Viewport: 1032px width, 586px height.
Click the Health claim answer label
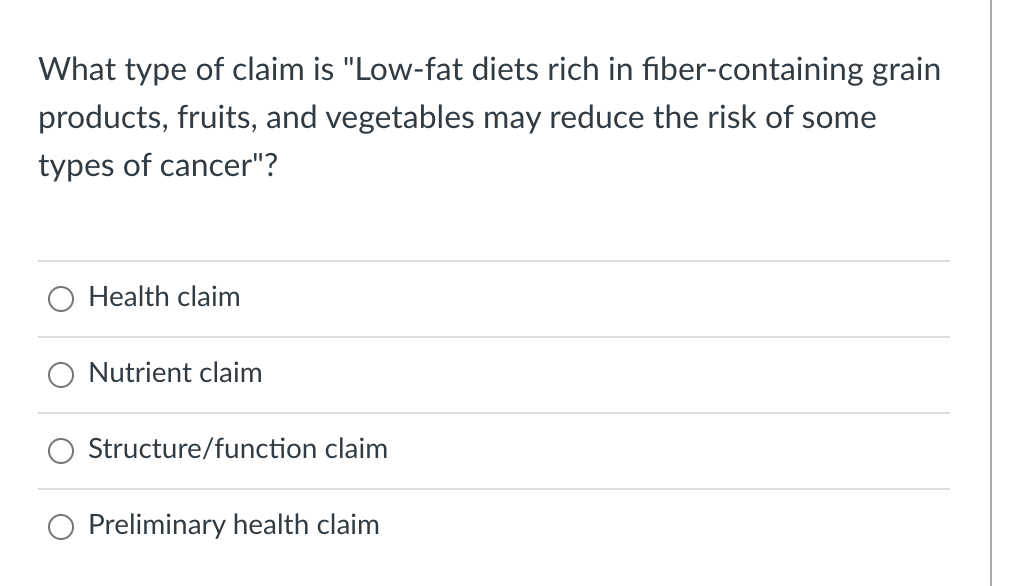coord(164,297)
